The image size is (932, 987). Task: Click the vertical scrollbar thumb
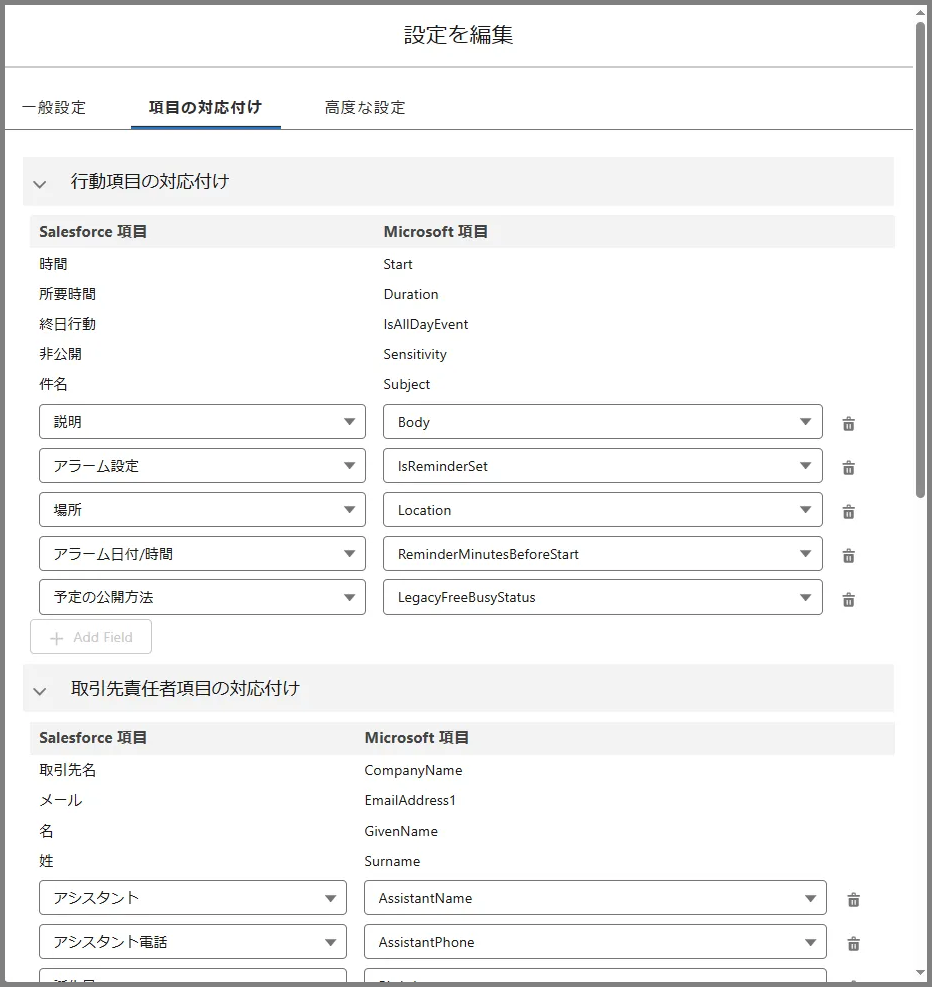[921, 259]
